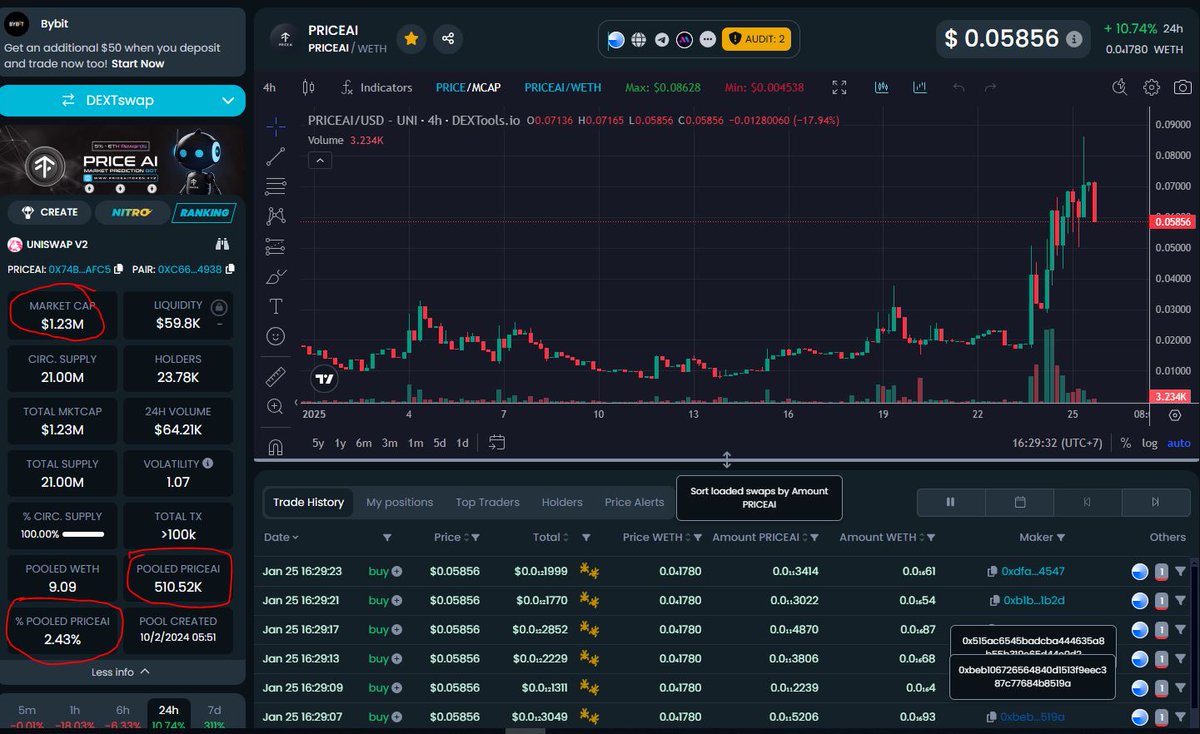The height and width of the screenshot is (734, 1200).
Task: Open Maker column filter
Action: [1060, 537]
